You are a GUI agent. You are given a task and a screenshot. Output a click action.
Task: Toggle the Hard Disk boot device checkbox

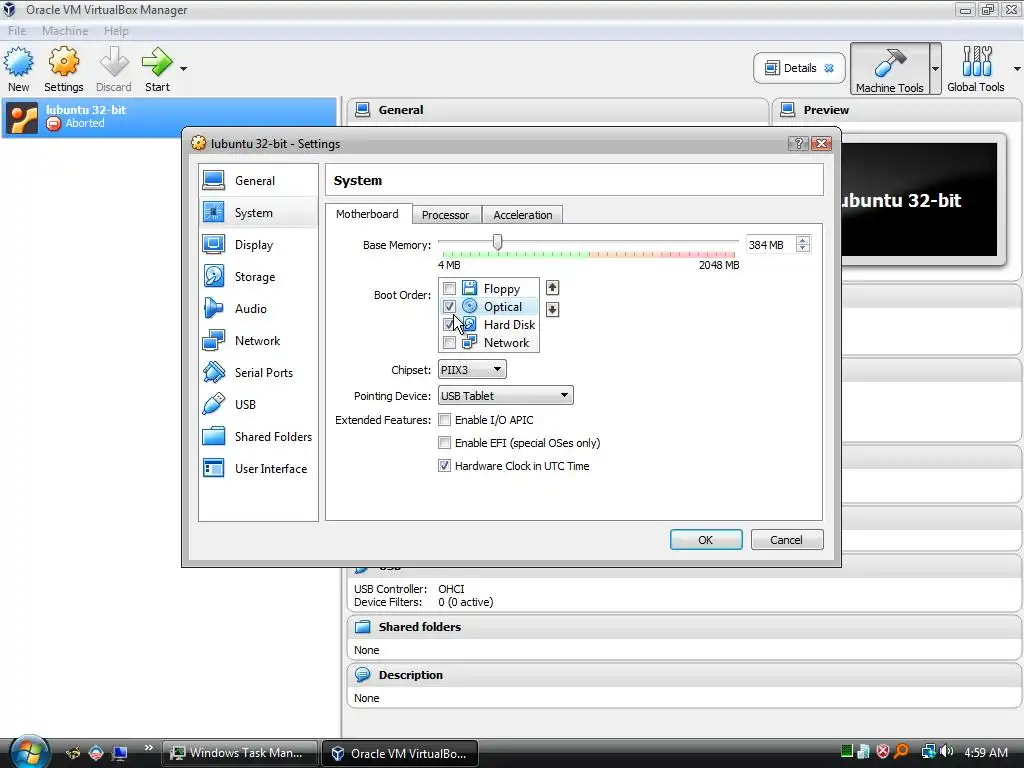pos(449,324)
